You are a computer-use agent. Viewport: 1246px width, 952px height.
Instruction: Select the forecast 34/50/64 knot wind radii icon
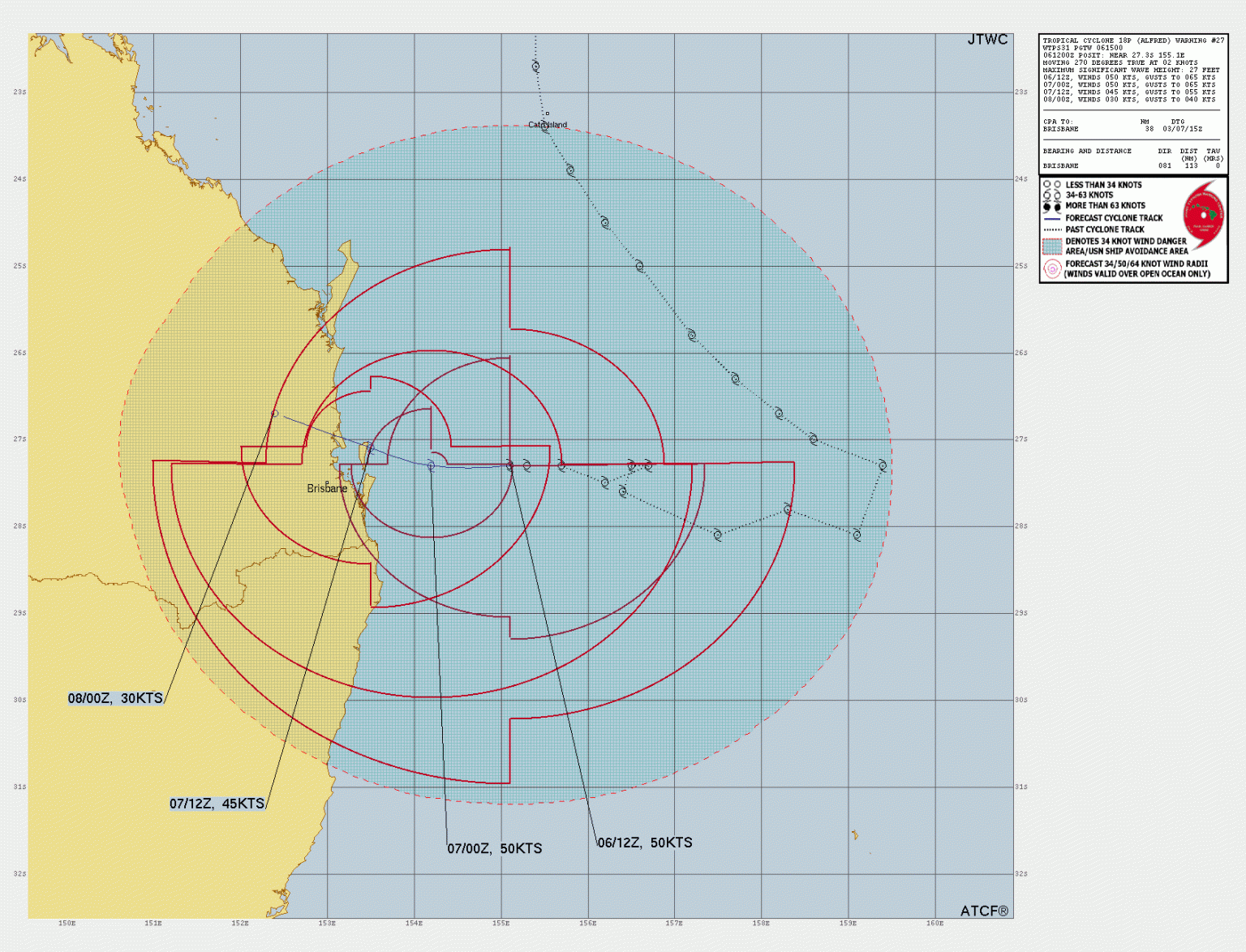[x=1052, y=268]
